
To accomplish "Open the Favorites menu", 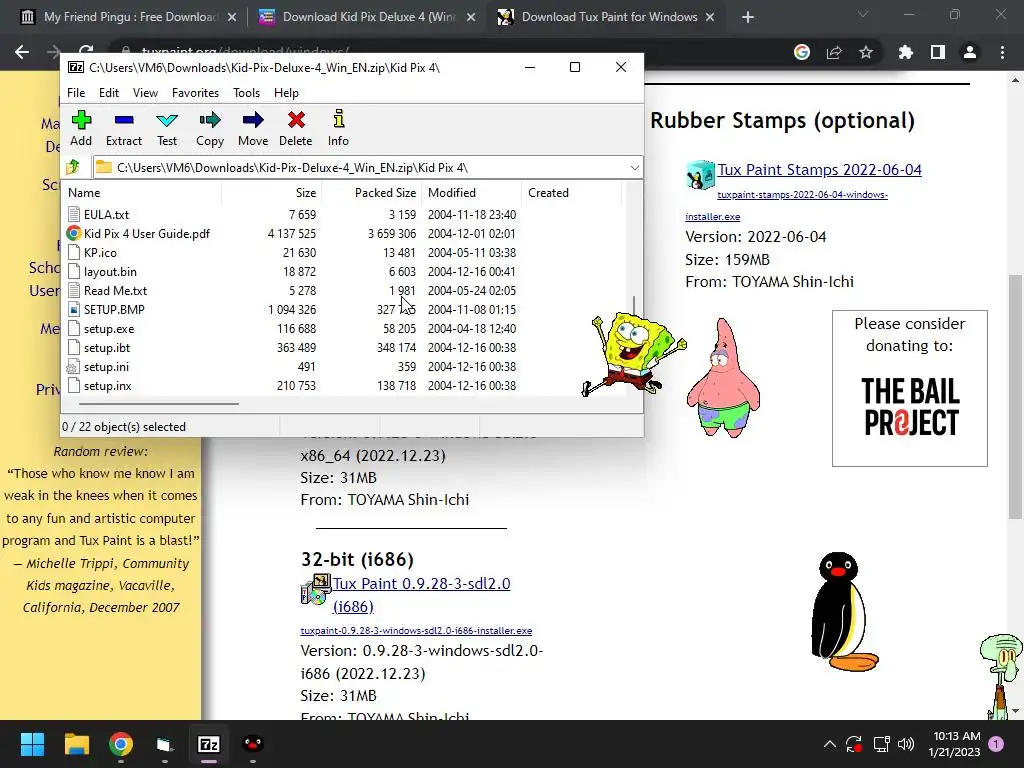I will [x=195, y=93].
